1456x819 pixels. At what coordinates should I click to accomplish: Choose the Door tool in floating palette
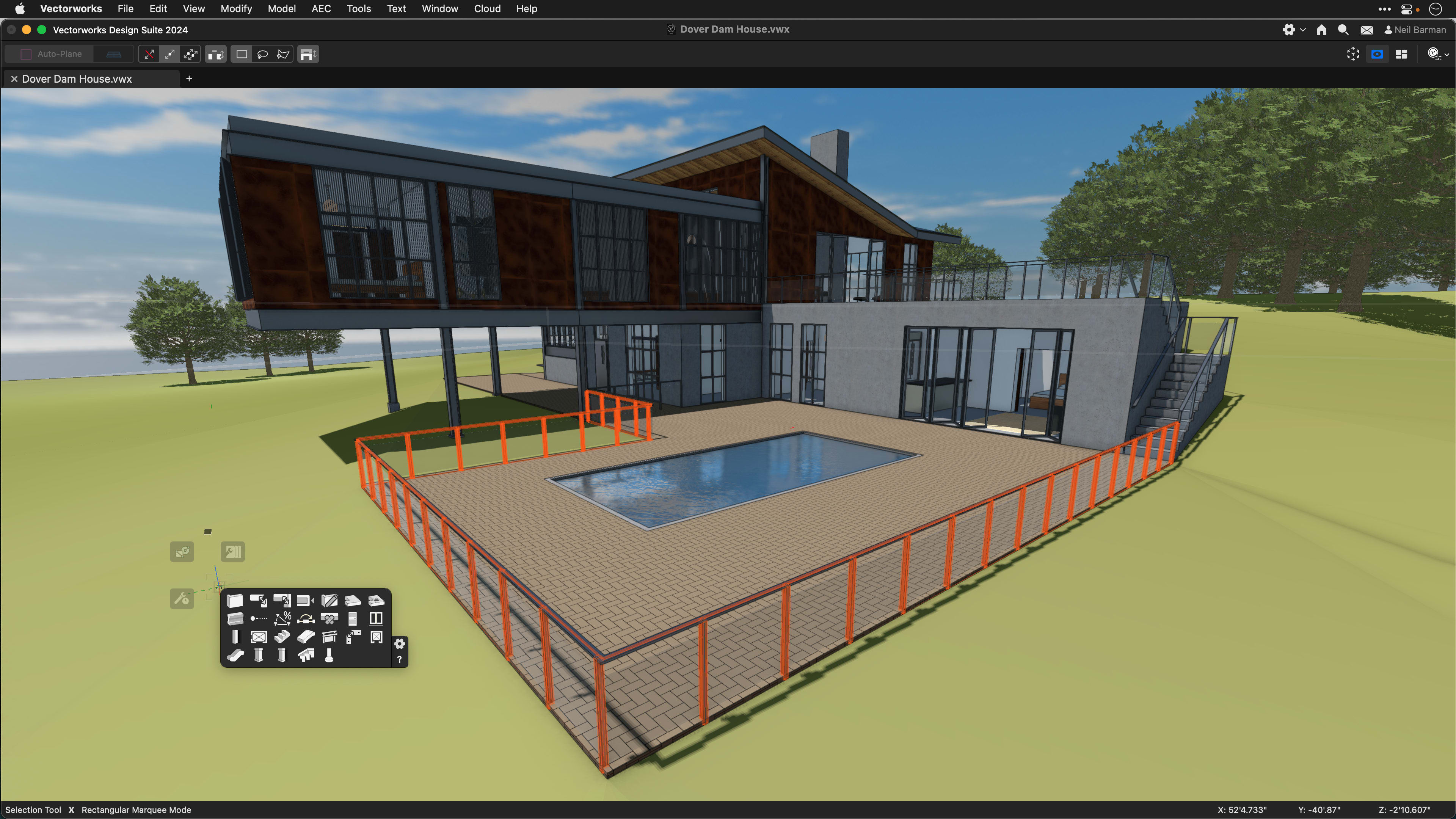point(353,618)
